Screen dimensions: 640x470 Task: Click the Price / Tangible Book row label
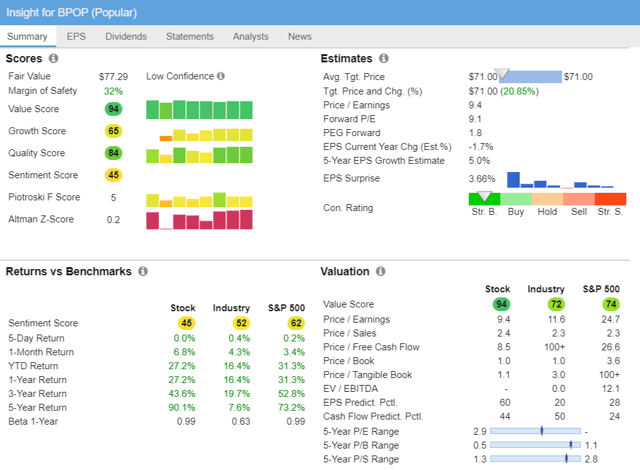click(367, 375)
